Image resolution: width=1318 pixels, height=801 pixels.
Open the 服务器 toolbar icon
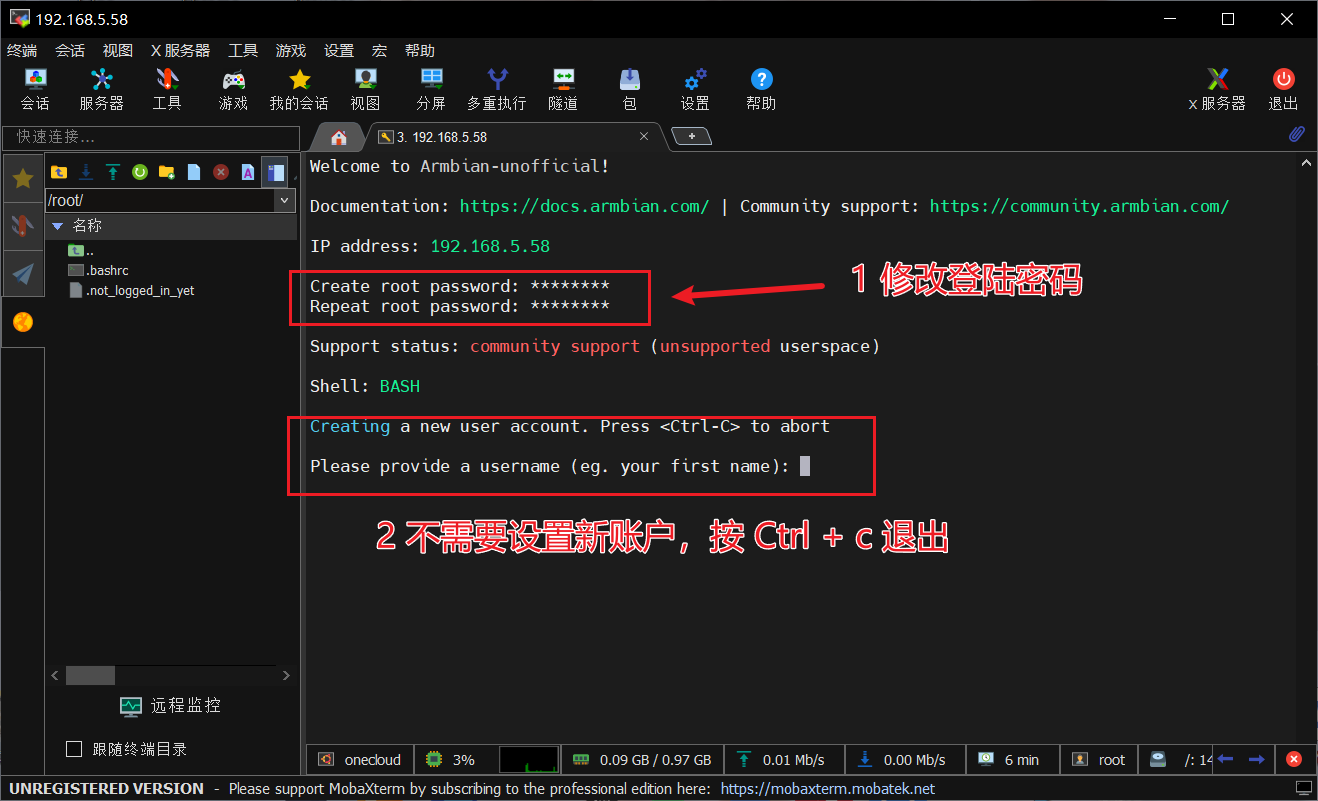(101, 89)
